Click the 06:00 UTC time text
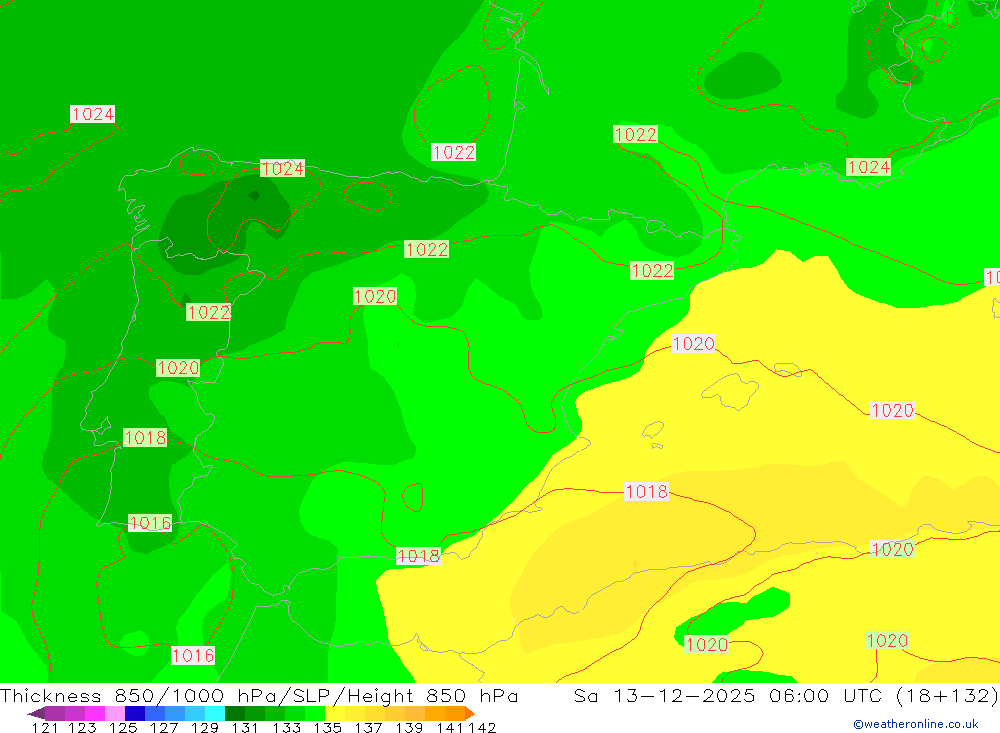This screenshot has width=1000, height=733. pos(825,695)
